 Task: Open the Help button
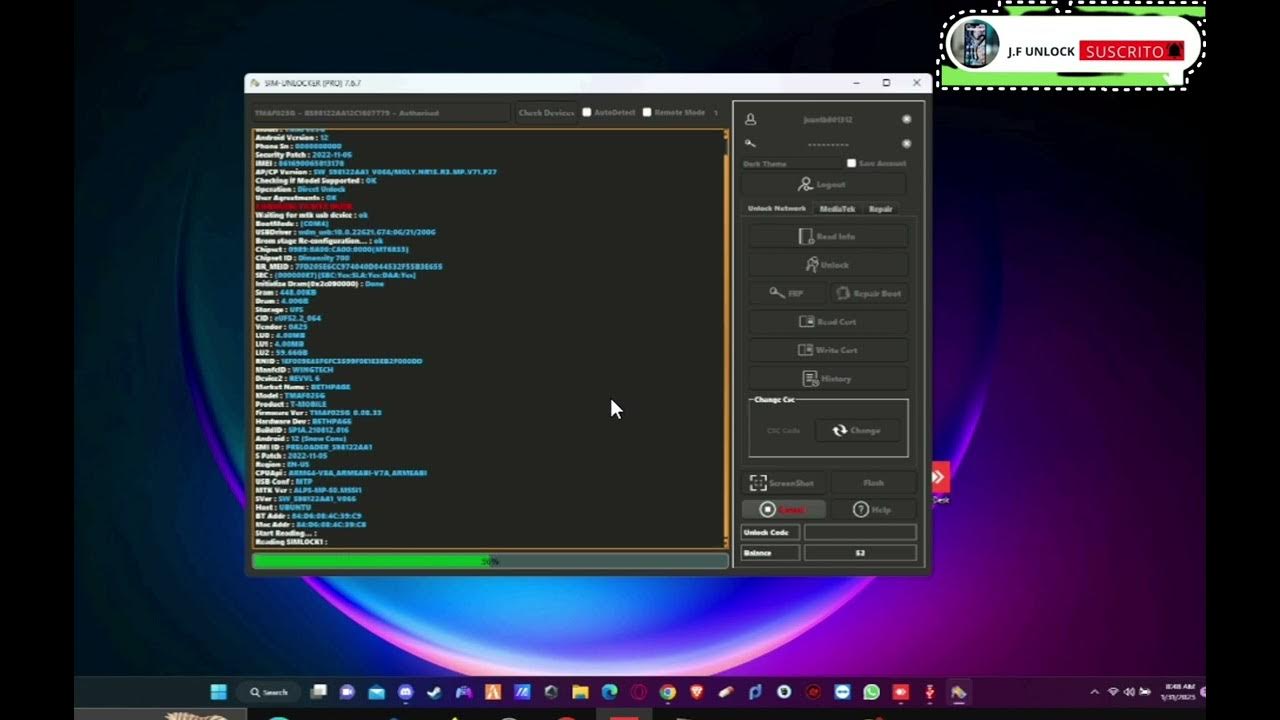tap(873, 510)
